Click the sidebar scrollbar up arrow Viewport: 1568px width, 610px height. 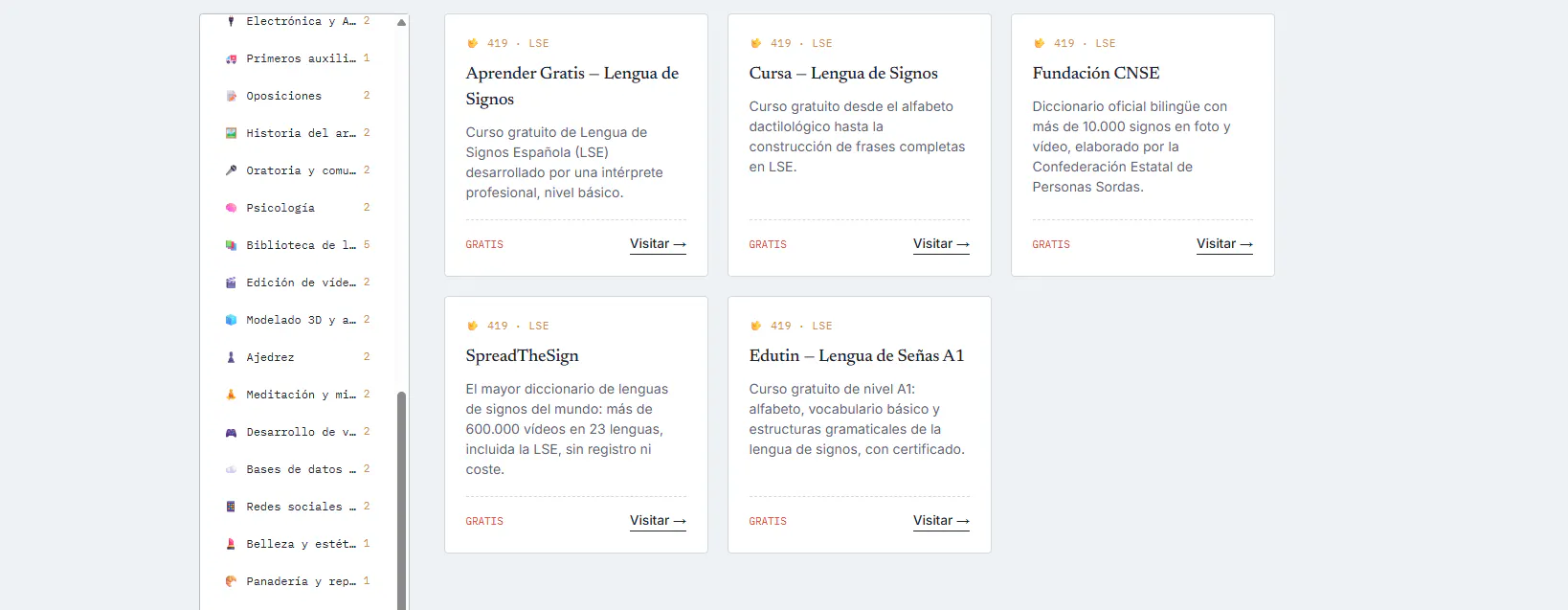pyautogui.click(x=401, y=22)
